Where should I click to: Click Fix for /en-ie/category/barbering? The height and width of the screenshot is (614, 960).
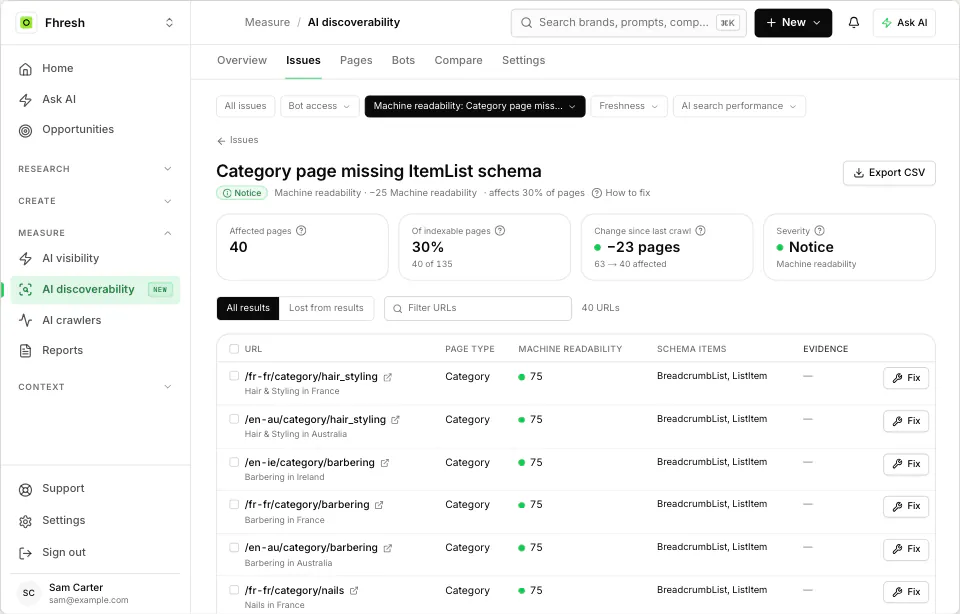[x=906, y=463]
